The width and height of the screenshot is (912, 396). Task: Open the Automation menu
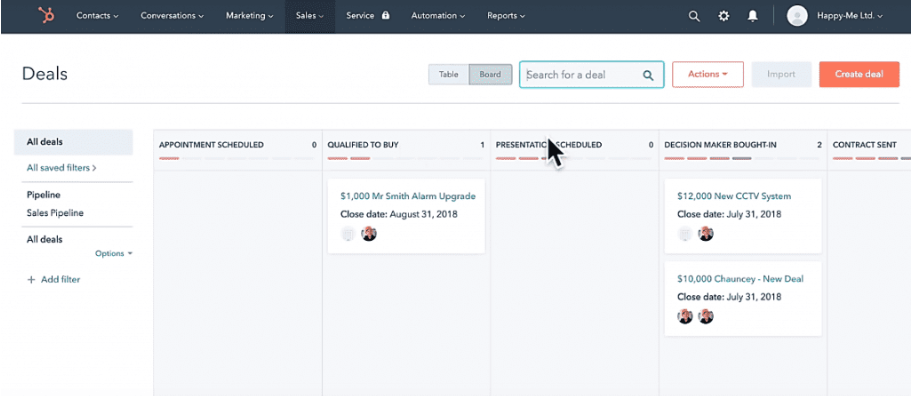(x=438, y=16)
